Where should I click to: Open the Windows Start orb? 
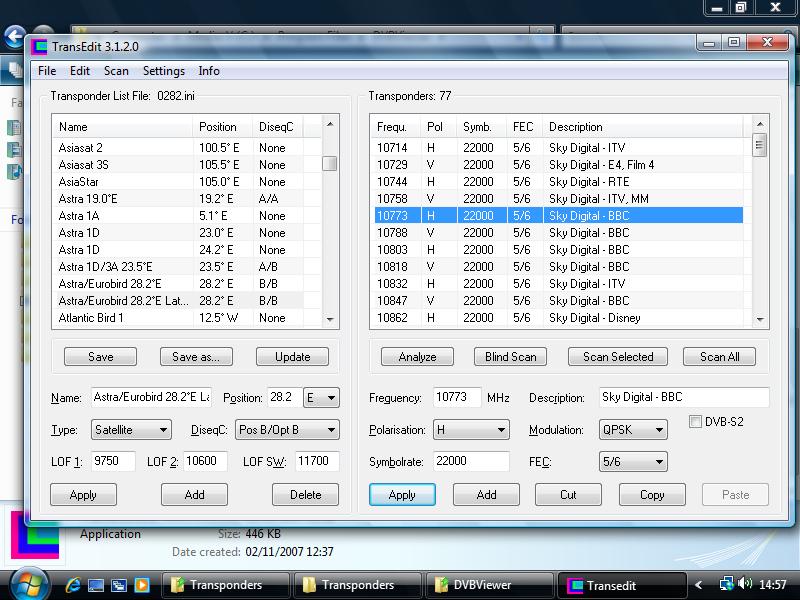click(x=29, y=584)
